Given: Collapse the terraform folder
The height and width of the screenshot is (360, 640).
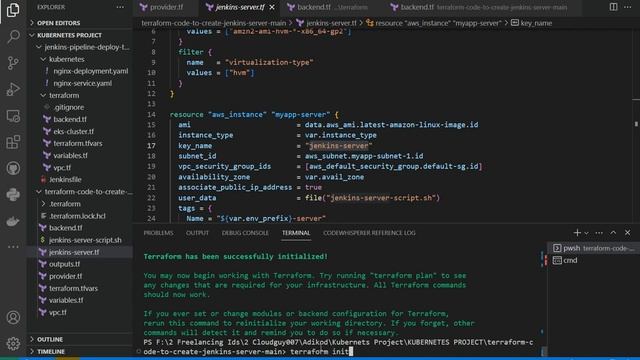Looking at the screenshot, I should point(80,95).
